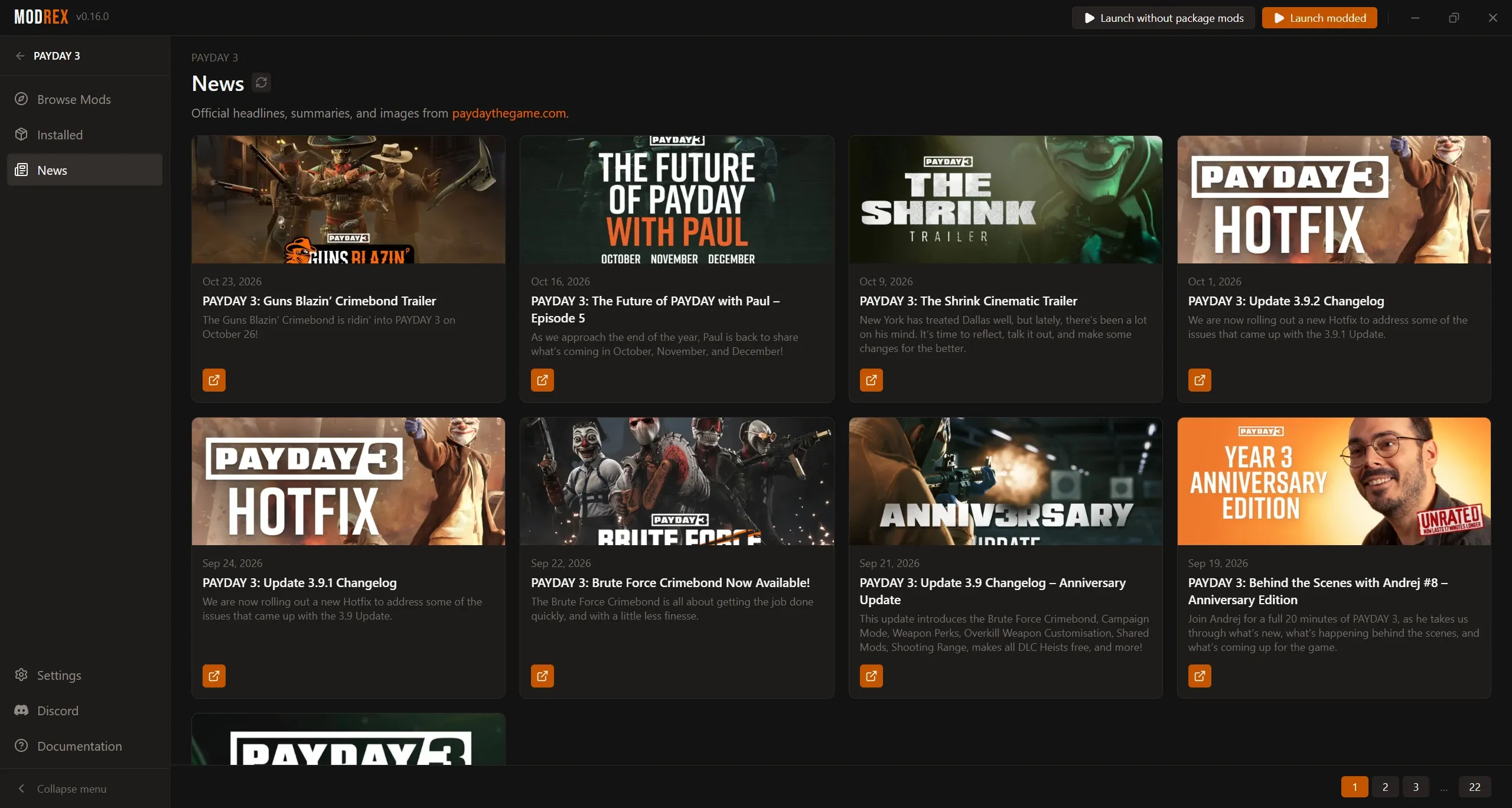Viewport: 1512px width, 808px height.
Task: Go to news page 1
Action: click(x=1355, y=787)
